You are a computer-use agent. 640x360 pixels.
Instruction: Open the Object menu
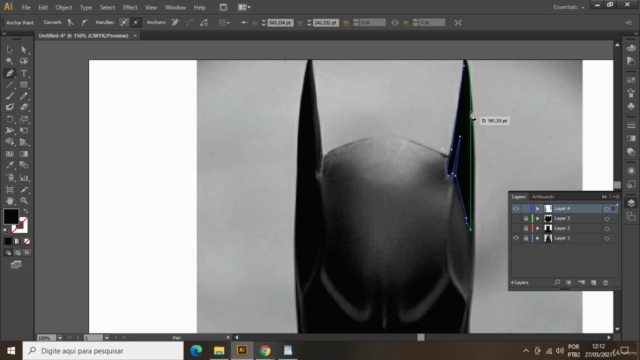[x=64, y=7]
